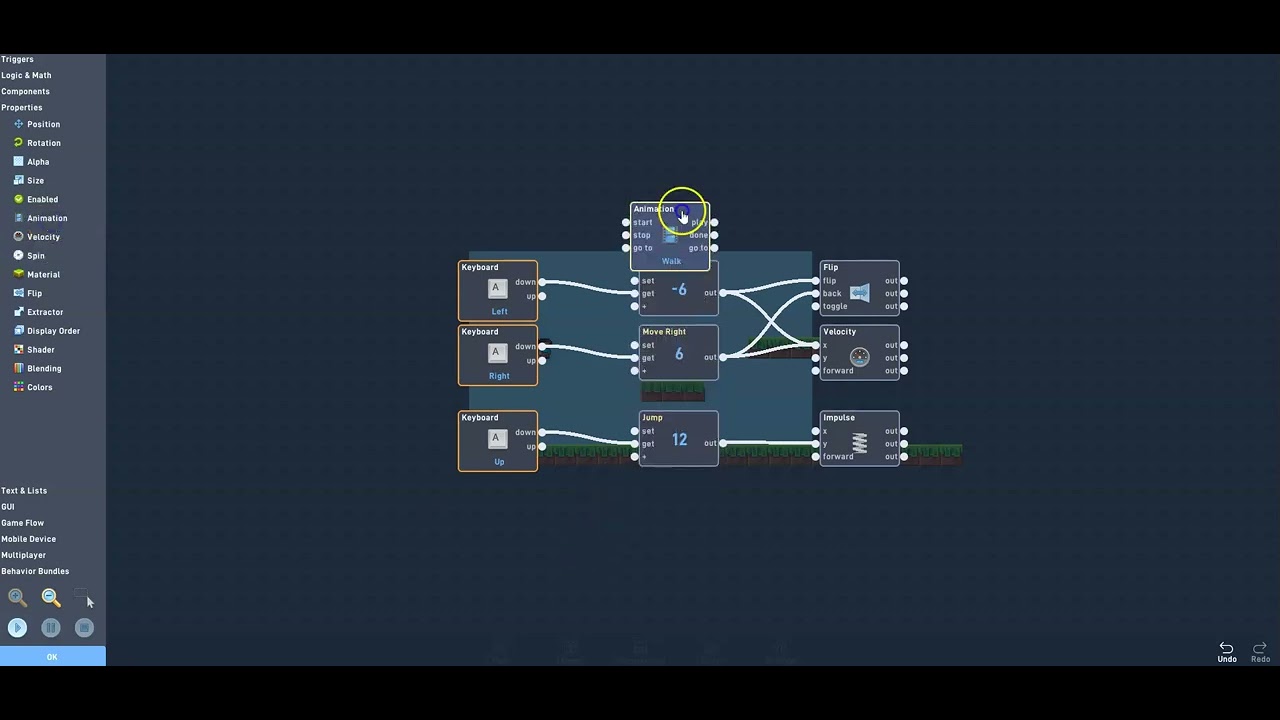
Task: Expand the Logic & Math category
Action: click(26, 75)
